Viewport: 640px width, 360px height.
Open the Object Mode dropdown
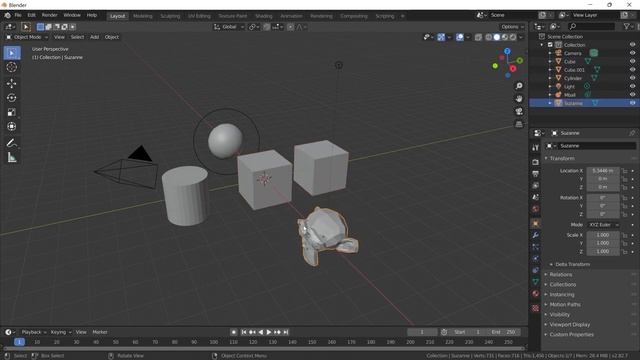pos(27,37)
